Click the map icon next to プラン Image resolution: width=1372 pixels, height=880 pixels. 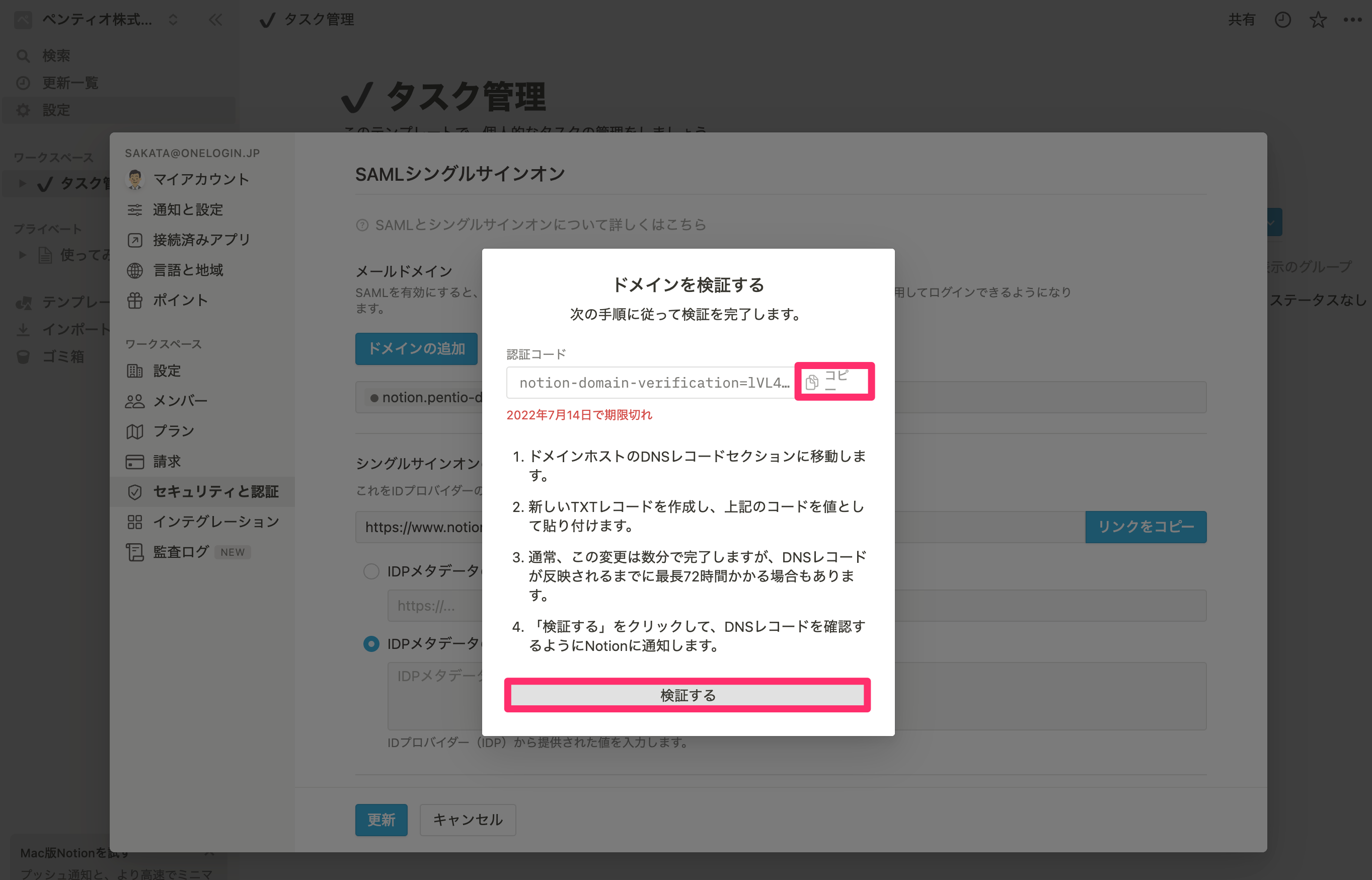pos(135,431)
